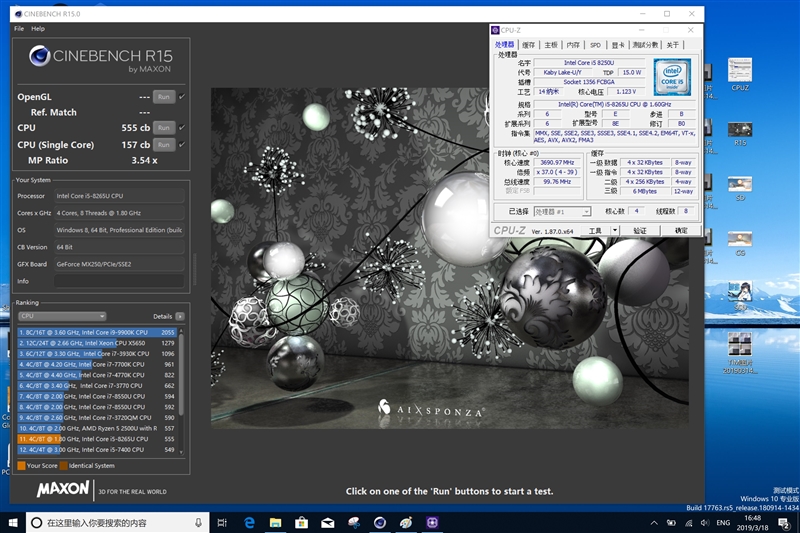Open Microsoft Store from the taskbar
The height and width of the screenshot is (533, 800).
[302, 523]
